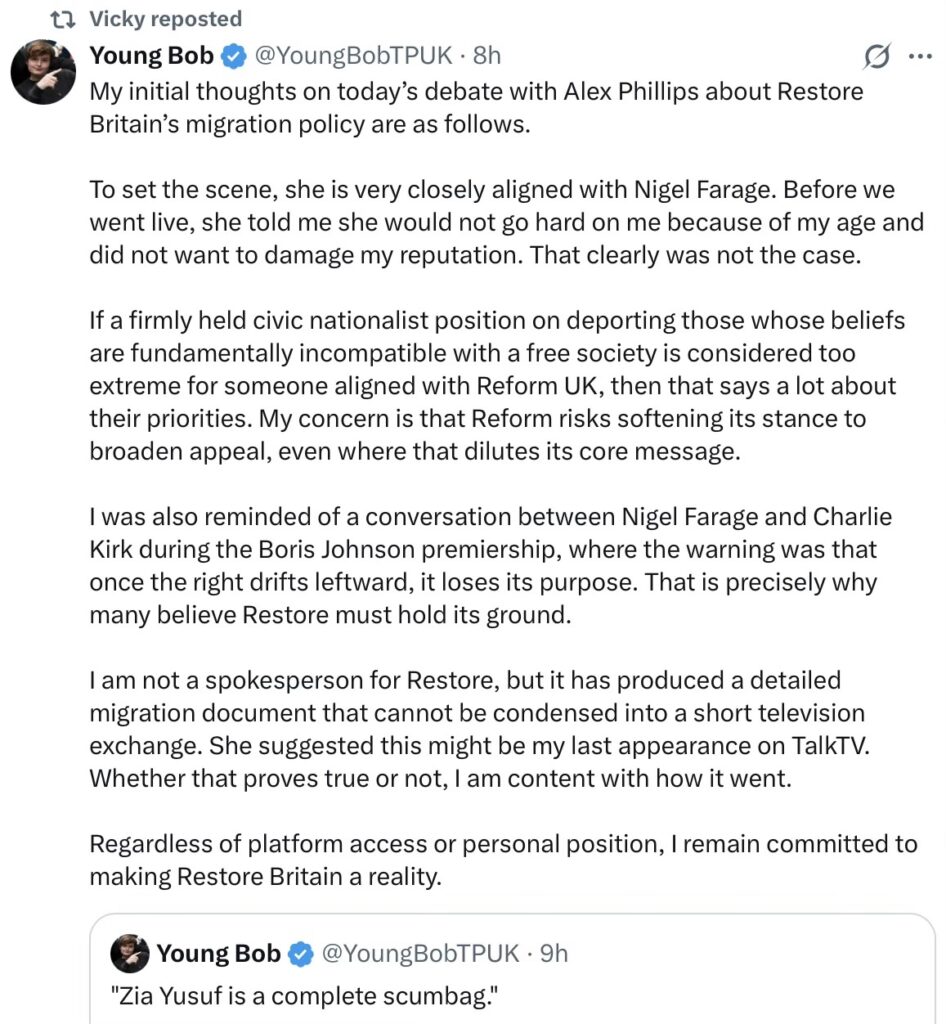
Task: Click the bold "Young Bob" name on main tweet
Action: [x=151, y=56]
